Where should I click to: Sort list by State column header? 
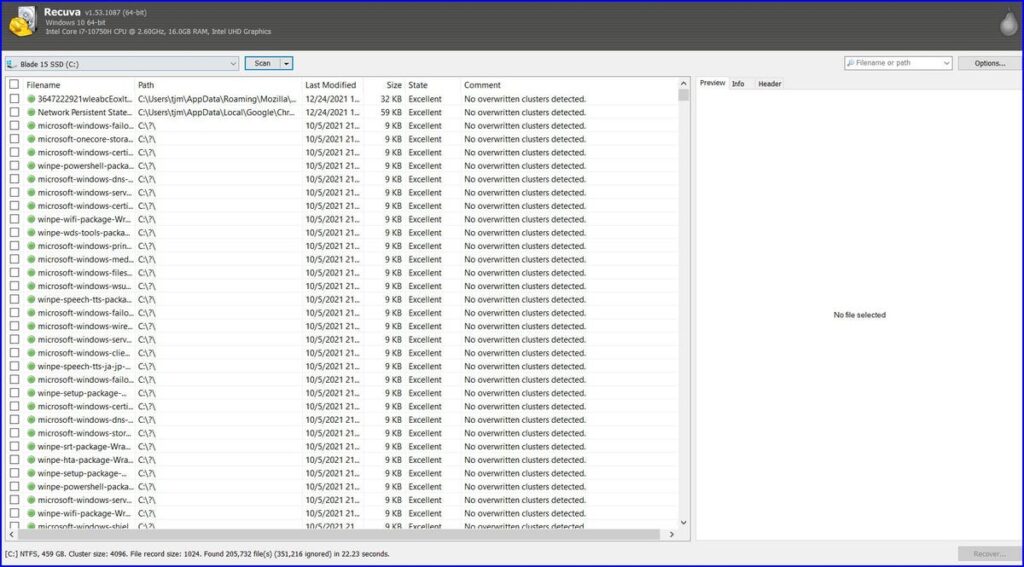tap(432, 85)
